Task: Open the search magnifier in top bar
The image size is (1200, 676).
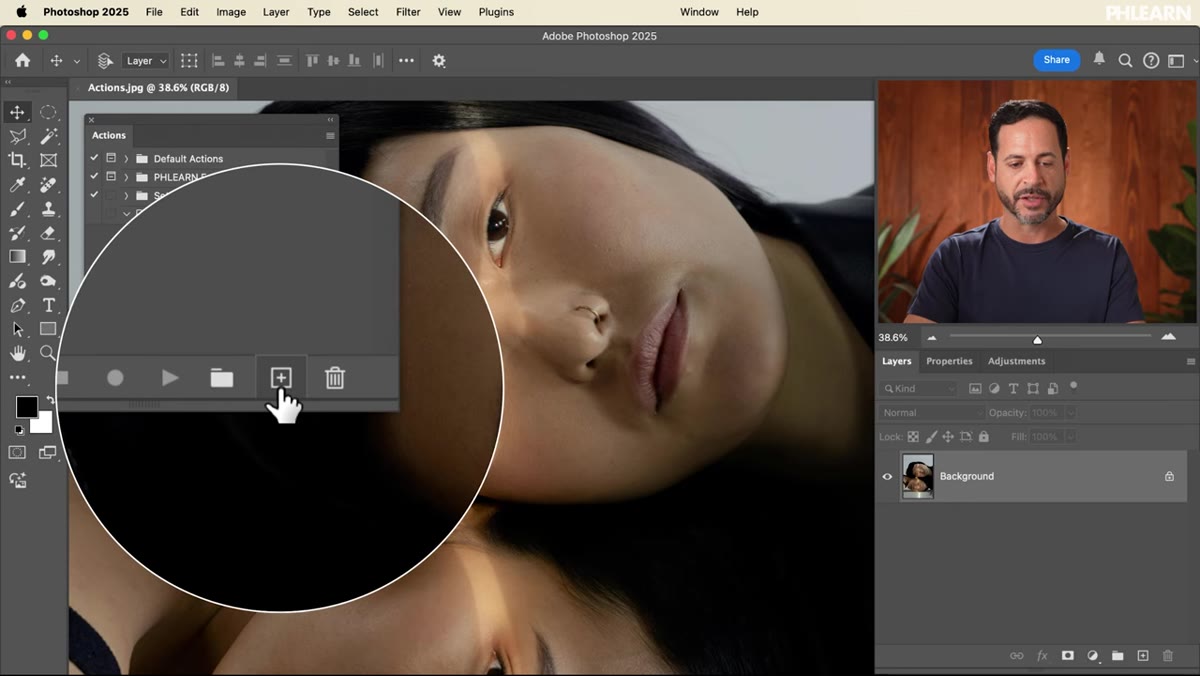Action: pyautogui.click(x=1125, y=61)
